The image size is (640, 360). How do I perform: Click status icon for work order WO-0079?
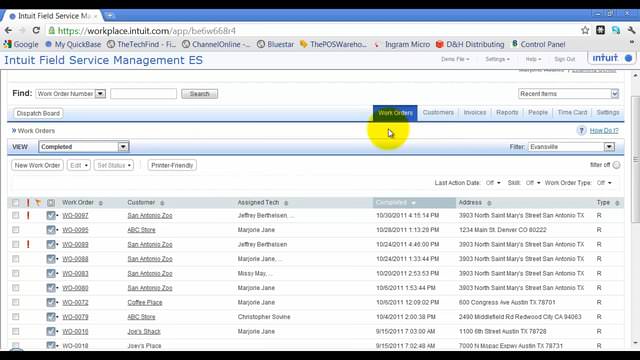51,317
